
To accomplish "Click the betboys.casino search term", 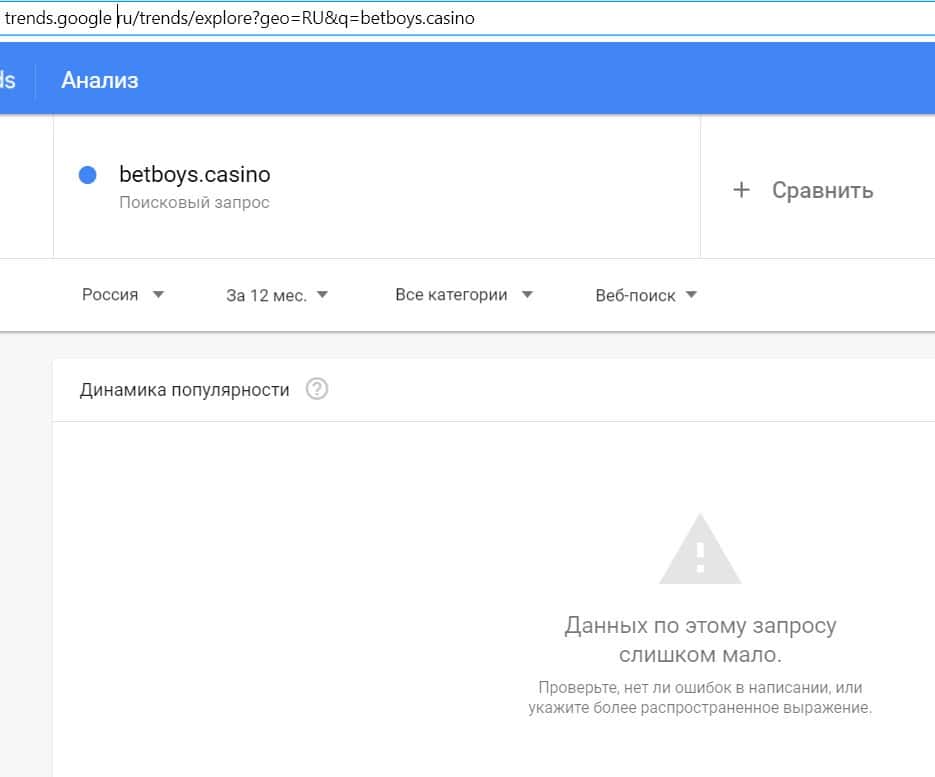I will 195,175.
